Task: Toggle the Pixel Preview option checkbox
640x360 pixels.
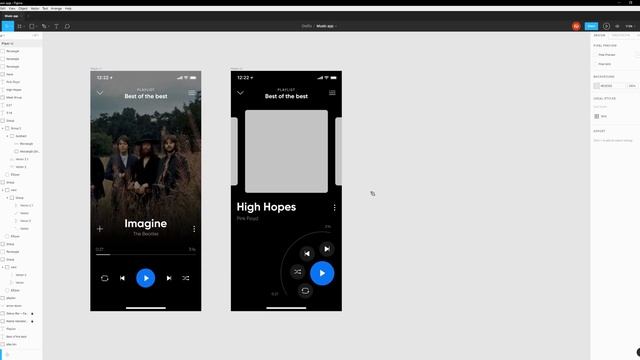Action: (x=596, y=55)
